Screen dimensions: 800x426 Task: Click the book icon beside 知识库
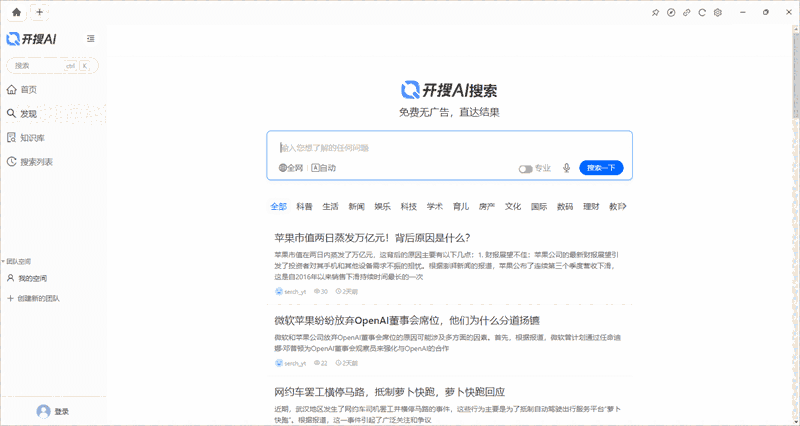pyautogui.click(x=11, y=138)
